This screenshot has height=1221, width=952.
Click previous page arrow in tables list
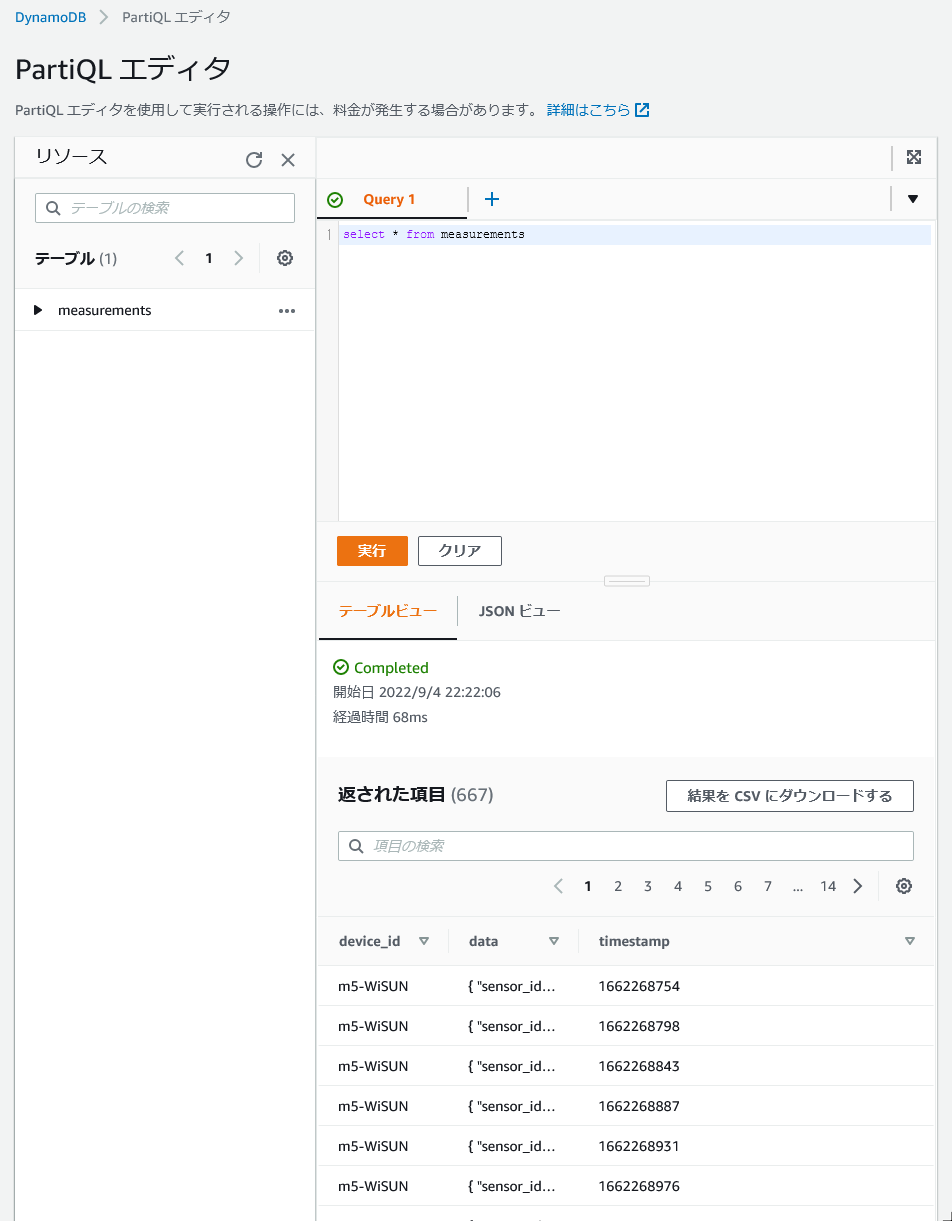(179, 258)
